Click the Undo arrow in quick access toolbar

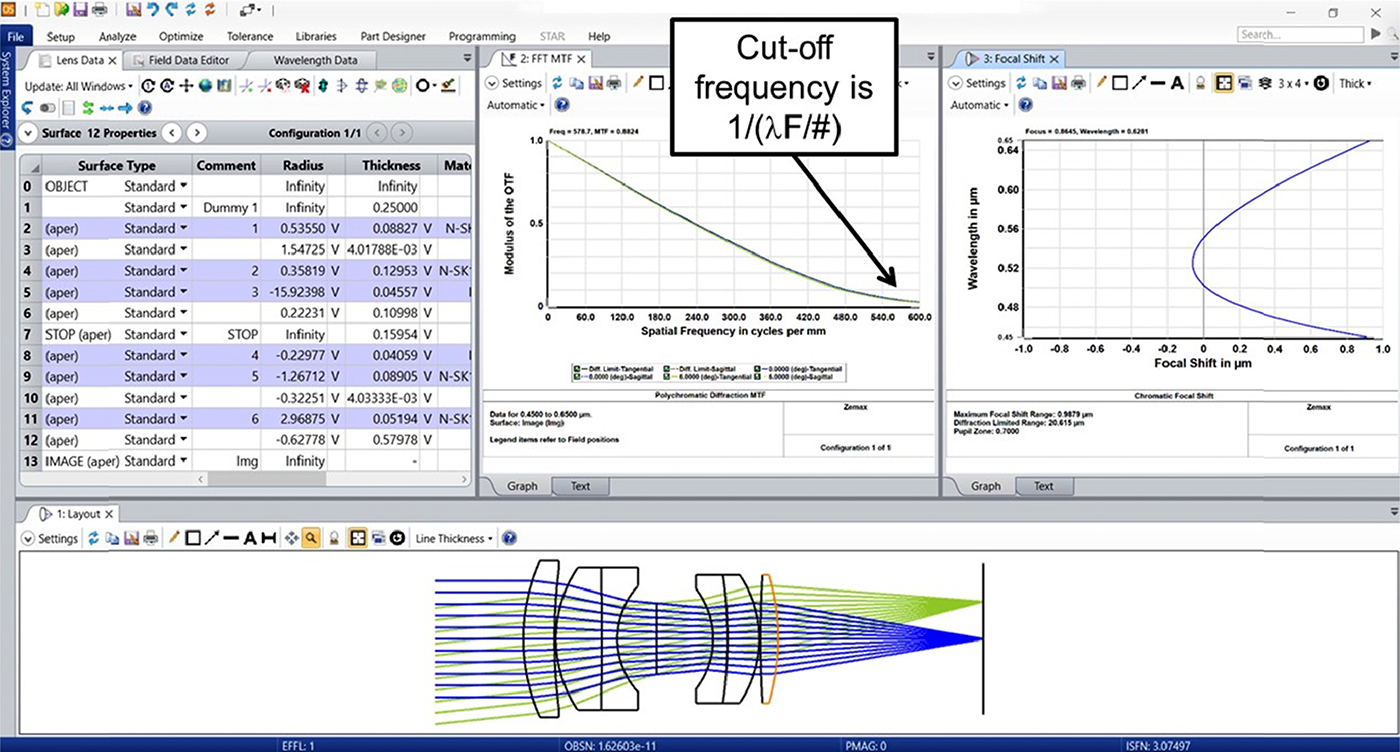coord(152,10)
